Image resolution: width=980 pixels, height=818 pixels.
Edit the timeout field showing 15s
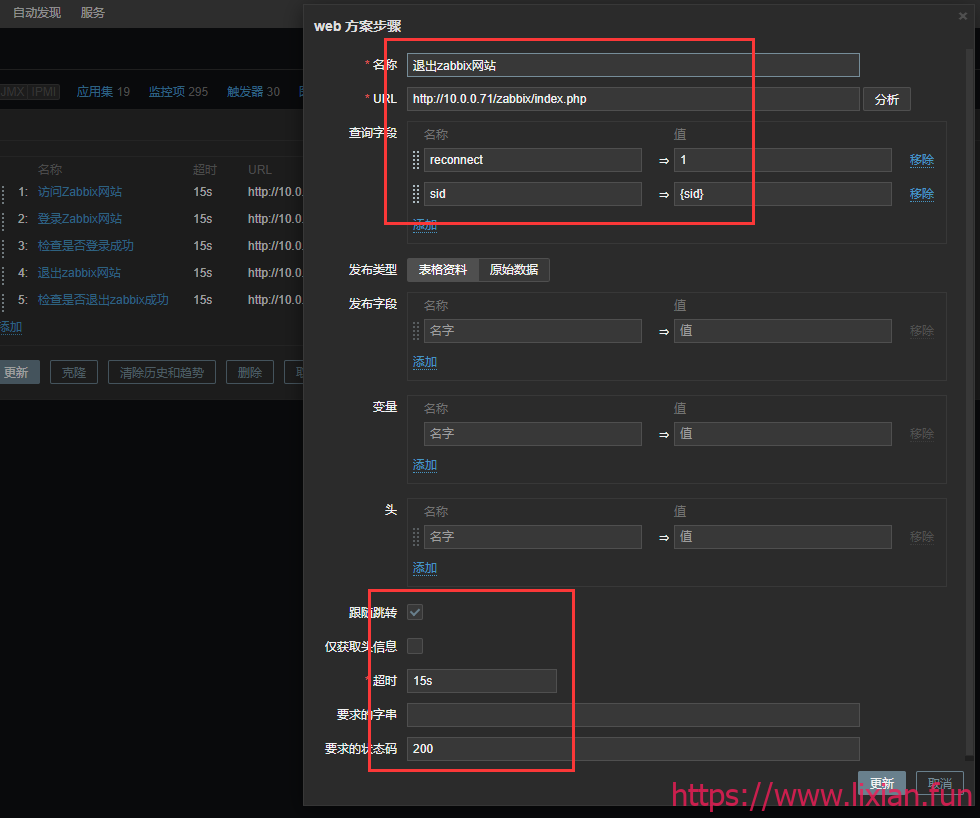pyautogui.click(x=482, y=681)
